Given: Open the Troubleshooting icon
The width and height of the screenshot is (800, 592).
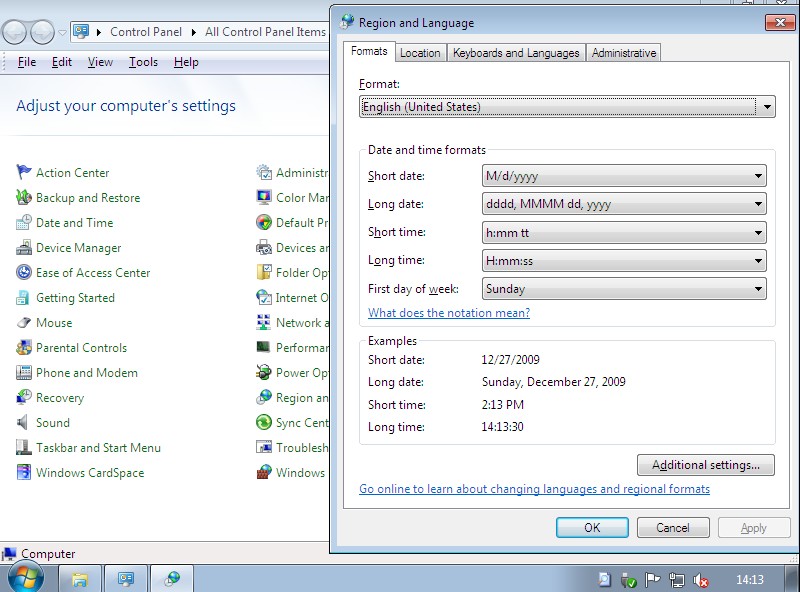Looking at the screenshot, I should pyautogui.click(x=264, y=448).
